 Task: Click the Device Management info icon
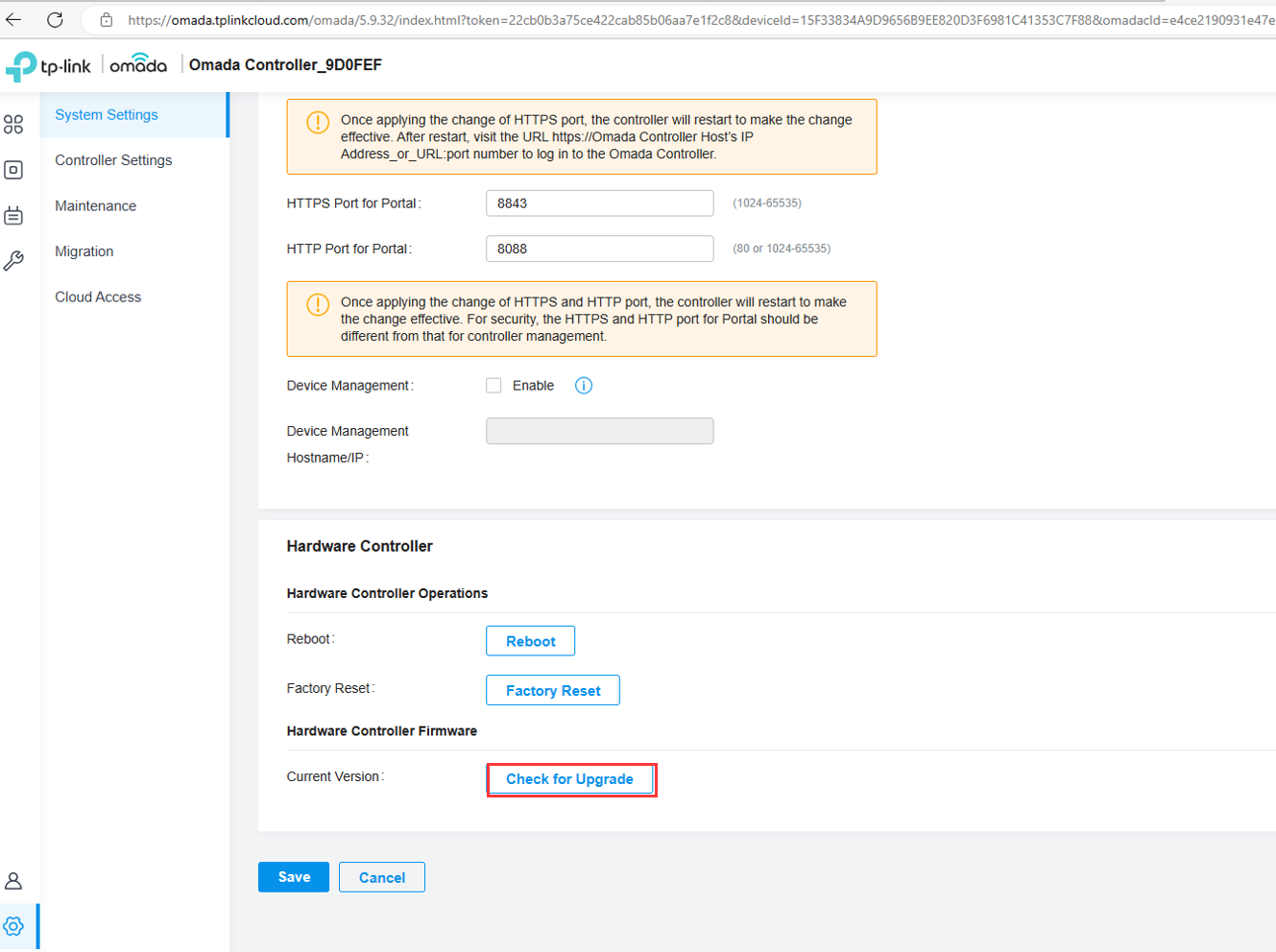pyautogui.click(x=584, y=386)
